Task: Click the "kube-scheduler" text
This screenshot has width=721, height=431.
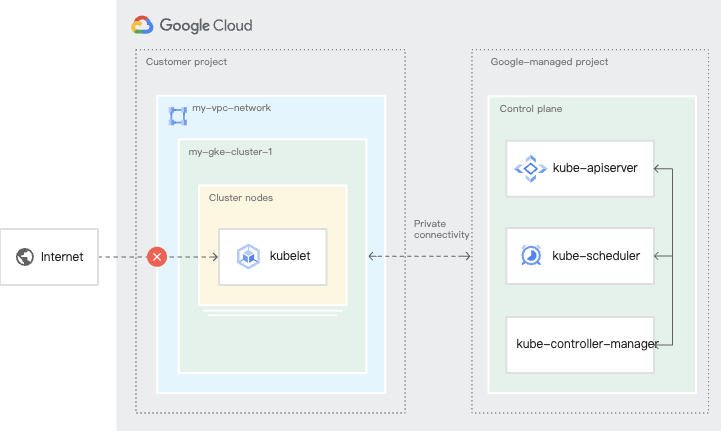Action: tap(596, 256)
